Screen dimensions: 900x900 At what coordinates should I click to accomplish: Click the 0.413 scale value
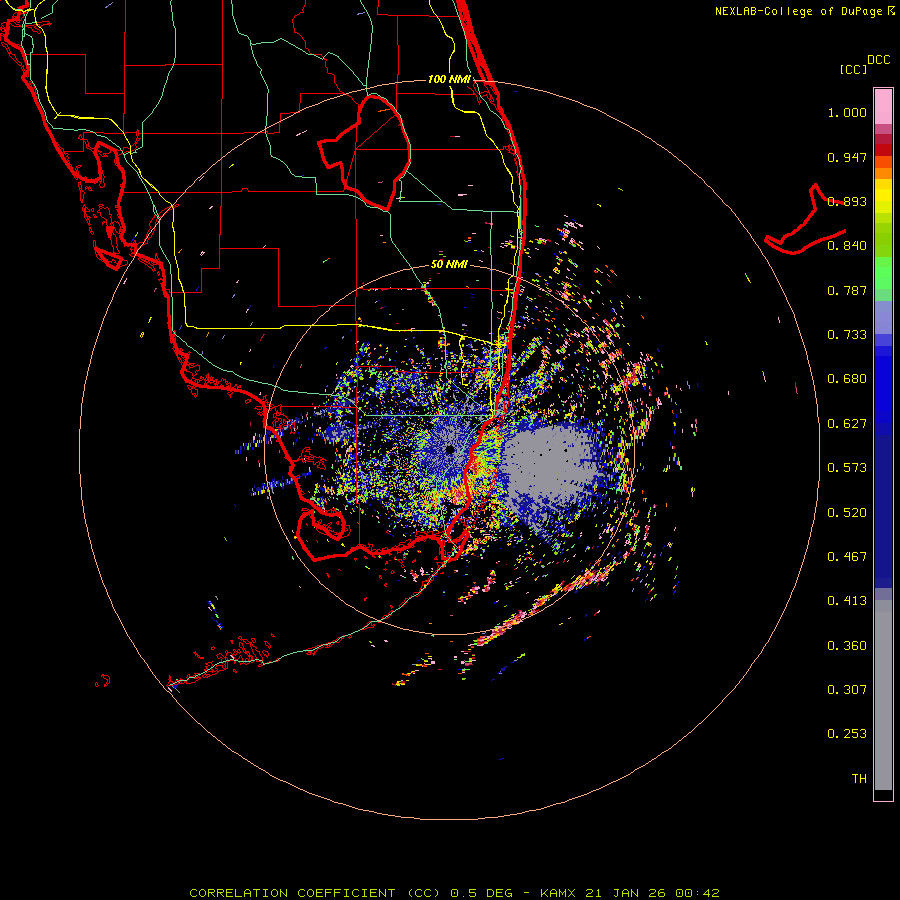pyautogui.click(x=847, y=601)
